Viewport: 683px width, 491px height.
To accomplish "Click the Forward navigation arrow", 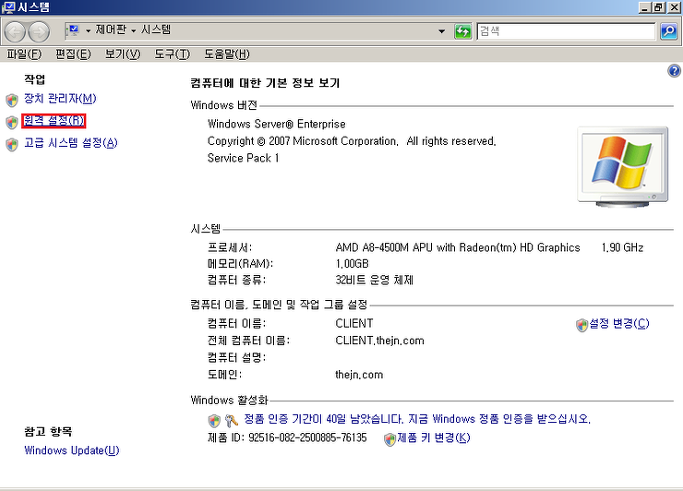I will coord(39,31).
